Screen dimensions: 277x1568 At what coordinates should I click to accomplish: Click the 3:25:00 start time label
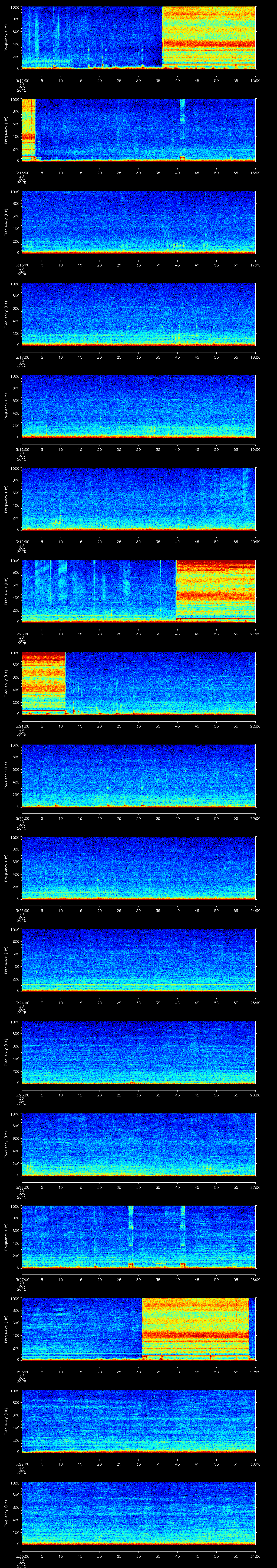coord(22,1095)
